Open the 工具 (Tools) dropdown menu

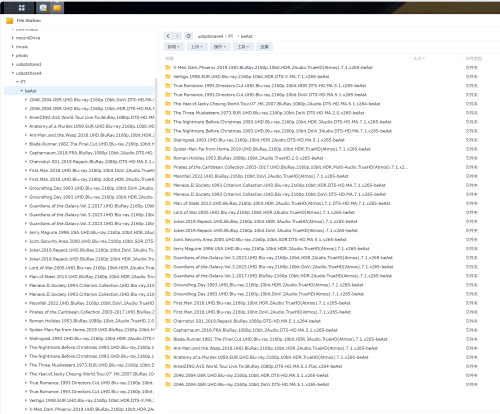click(x=243, y=47)
